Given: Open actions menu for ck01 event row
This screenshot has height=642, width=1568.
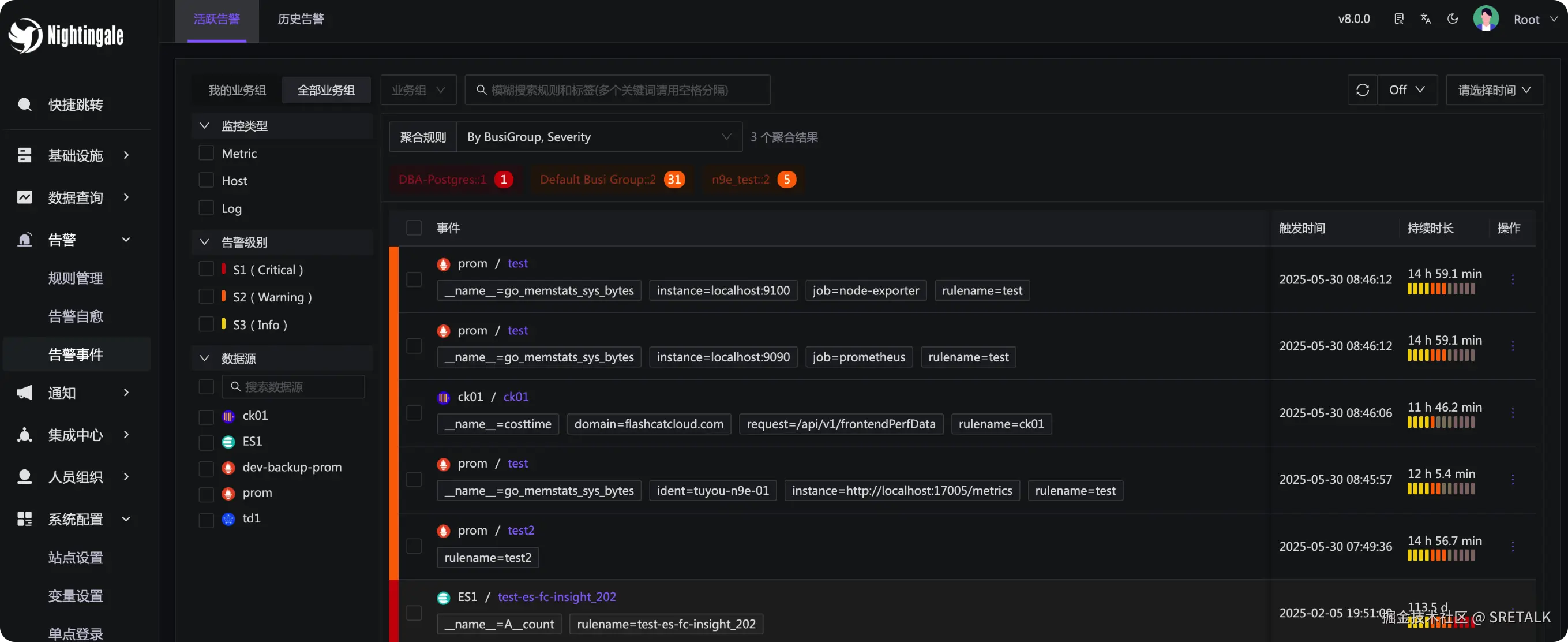Looking at the screenshot, I should point(1513,413).
